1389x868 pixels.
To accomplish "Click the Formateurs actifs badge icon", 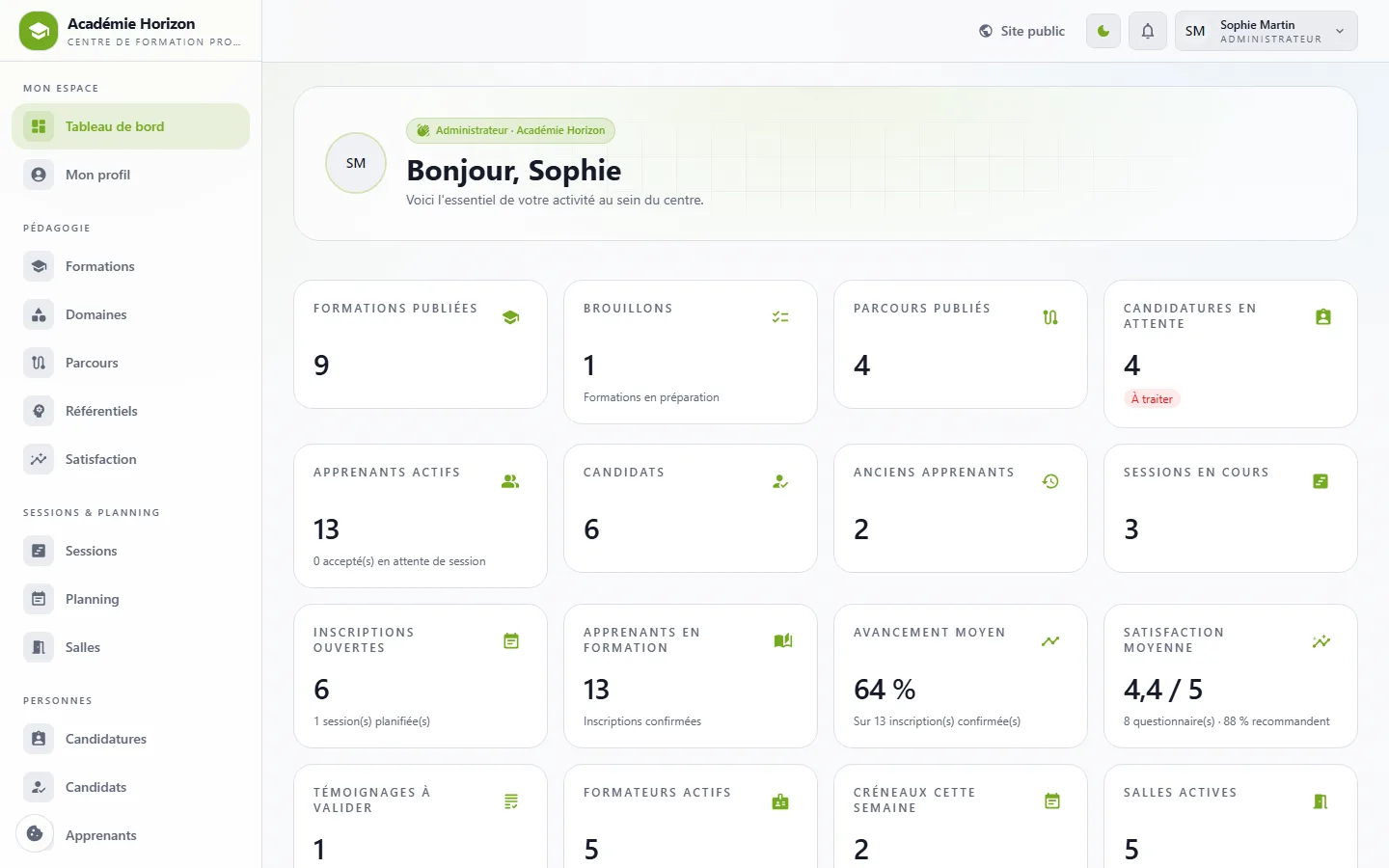I will 780,800.
